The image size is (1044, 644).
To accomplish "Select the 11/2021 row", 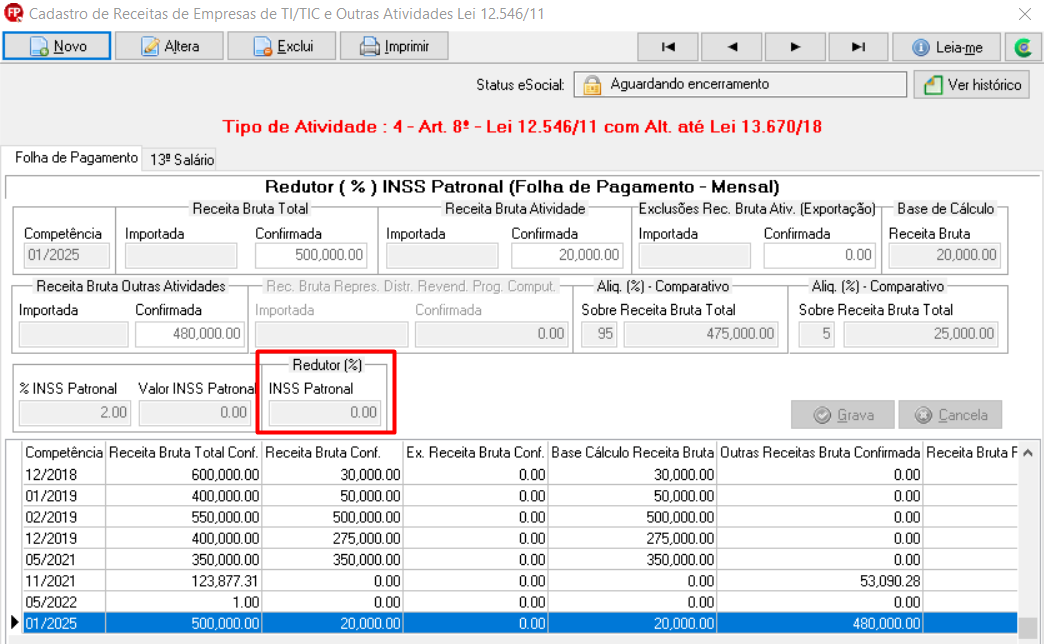I will click(519, 581).
